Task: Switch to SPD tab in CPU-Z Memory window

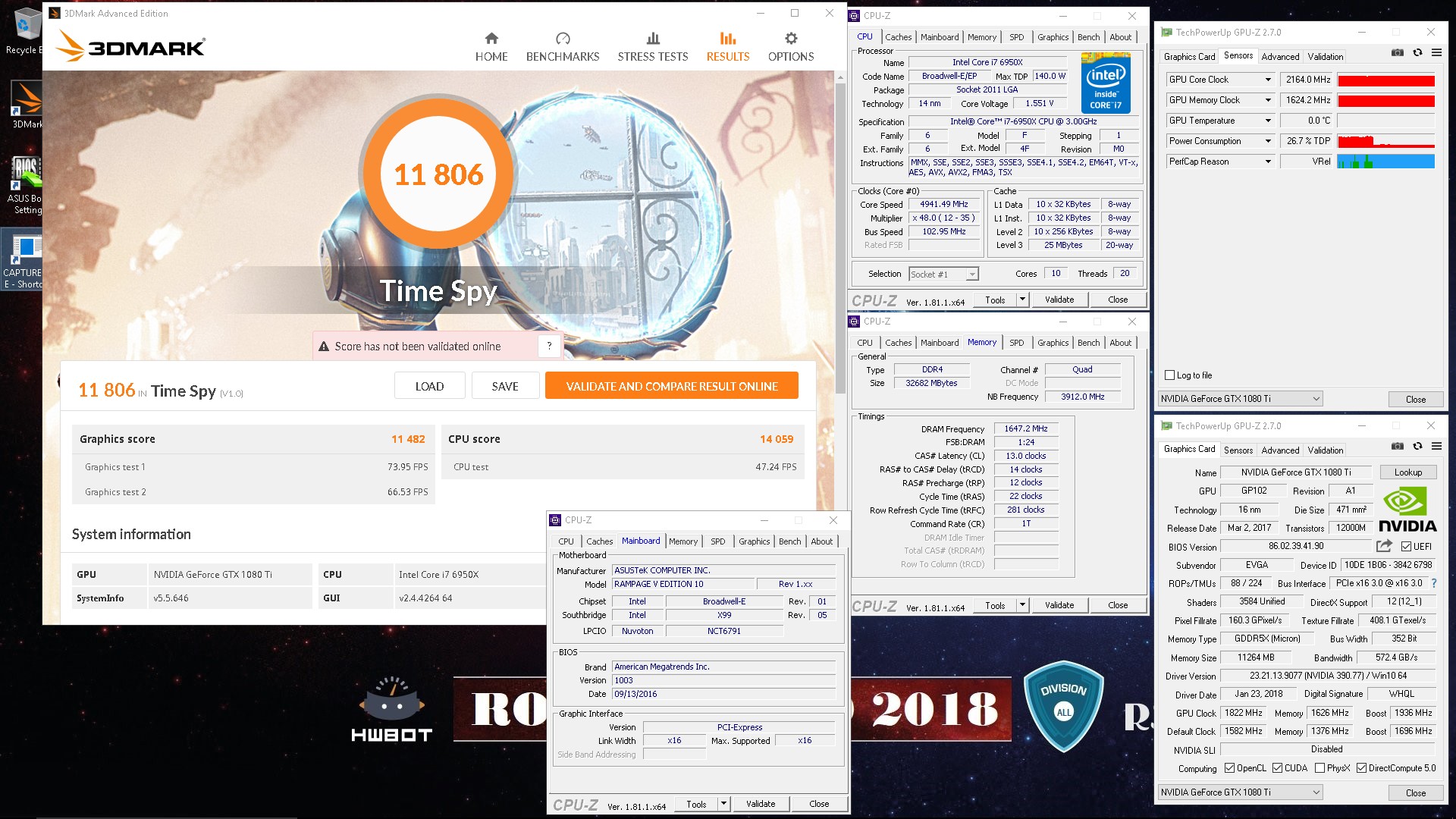Action: 1016,343
